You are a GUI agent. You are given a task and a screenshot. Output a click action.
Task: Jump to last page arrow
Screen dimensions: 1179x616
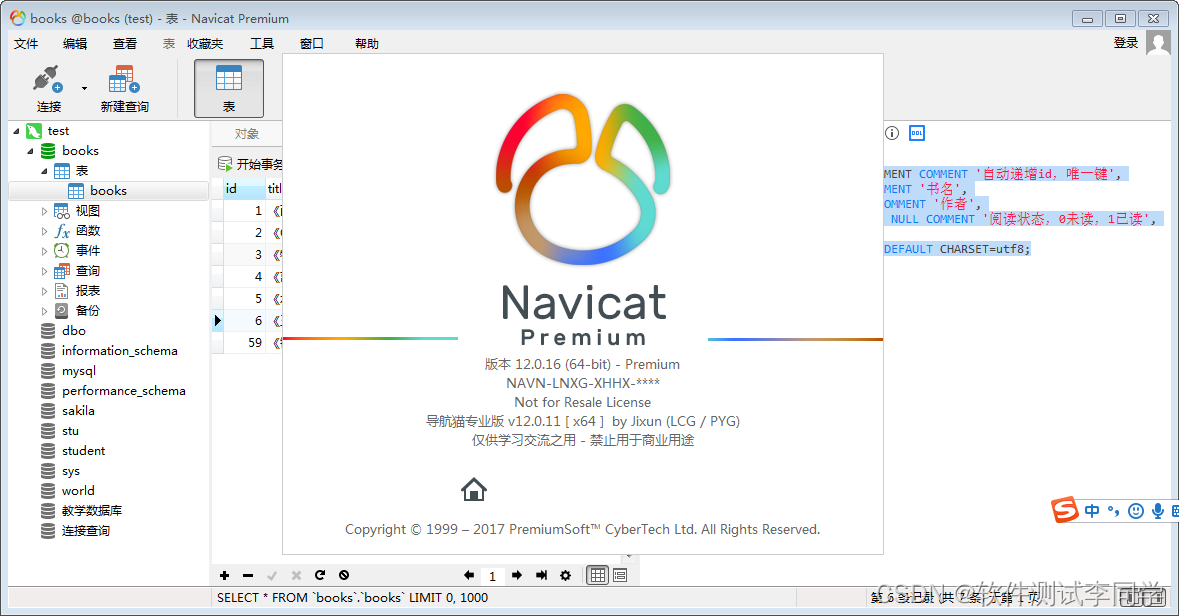coord(541,575)
